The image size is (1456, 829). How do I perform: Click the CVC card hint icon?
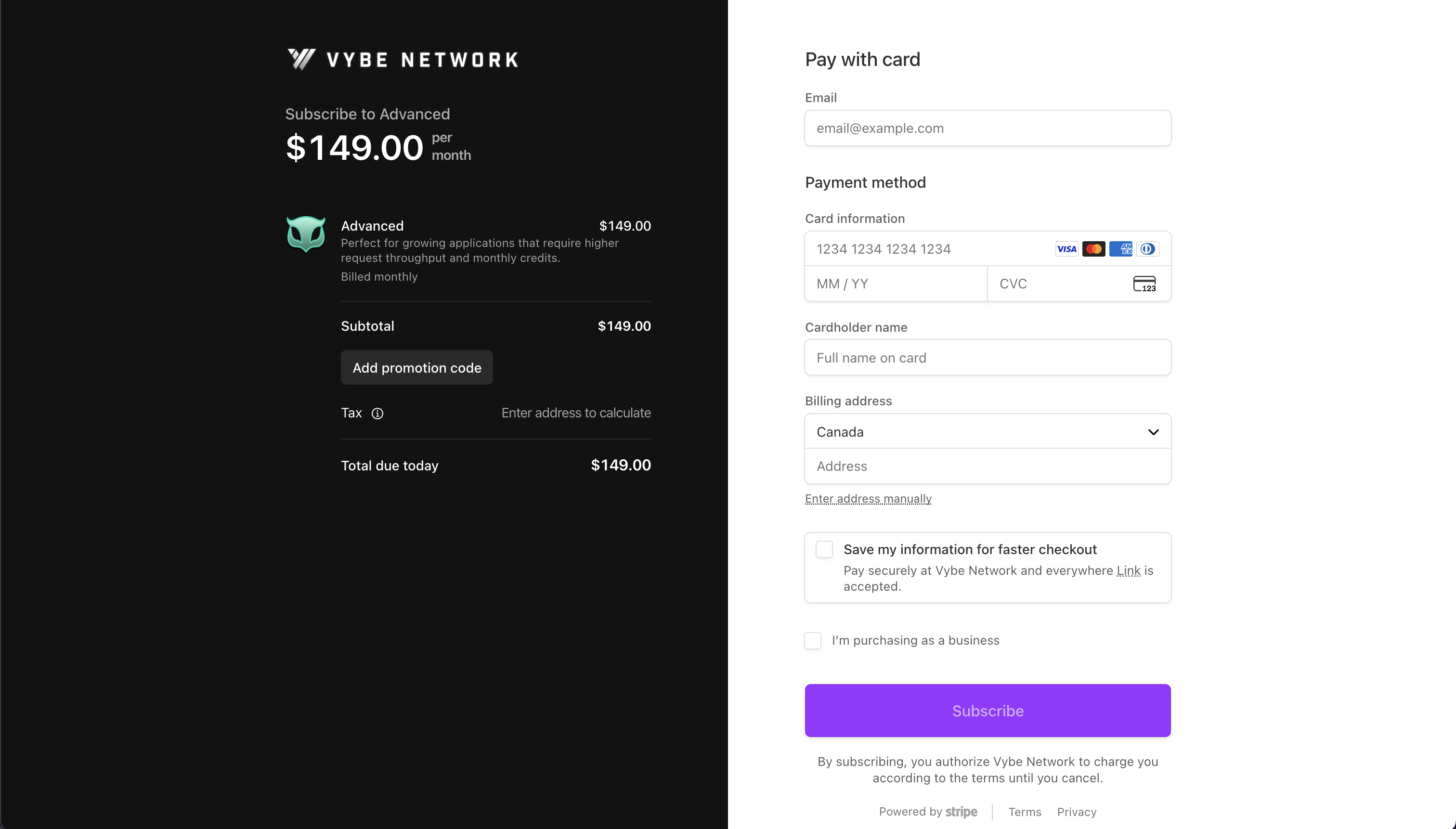pos(1144,284)
